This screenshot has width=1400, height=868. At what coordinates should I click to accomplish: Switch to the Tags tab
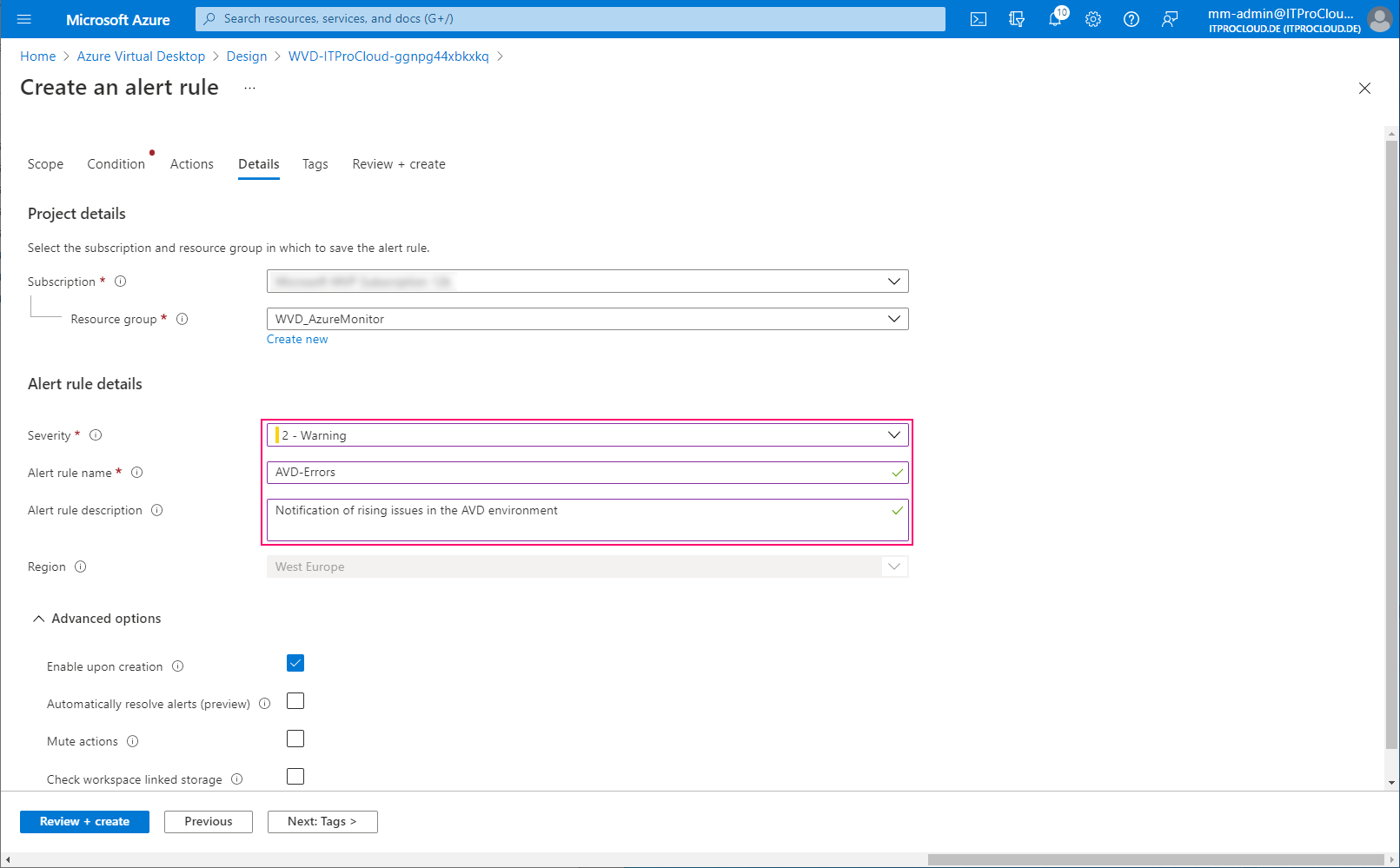point(315,164)
